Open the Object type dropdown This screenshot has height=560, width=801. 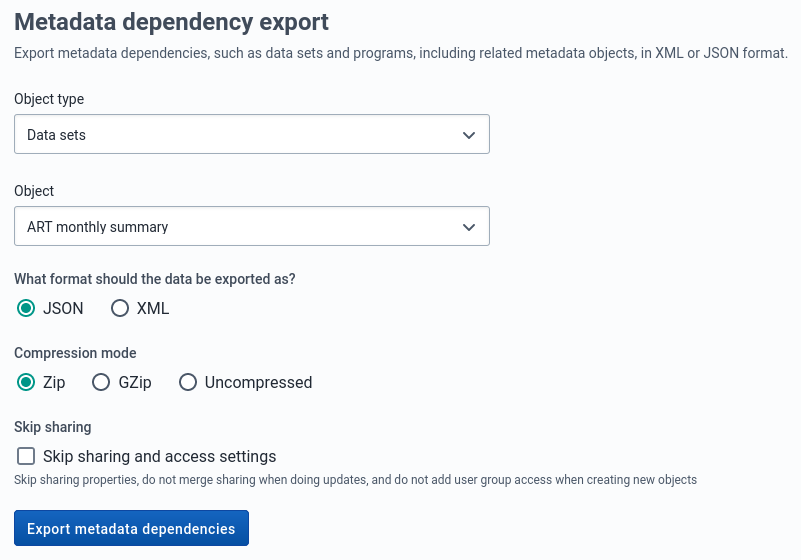coord(251,134)
